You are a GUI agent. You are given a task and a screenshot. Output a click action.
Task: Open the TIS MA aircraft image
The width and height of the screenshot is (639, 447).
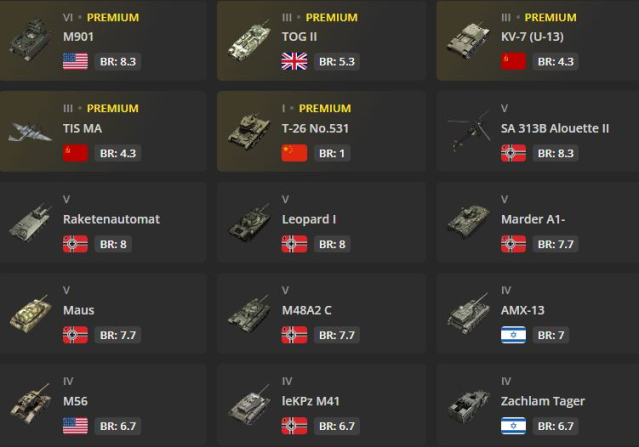pyautogui.click(x=30, y=131)
